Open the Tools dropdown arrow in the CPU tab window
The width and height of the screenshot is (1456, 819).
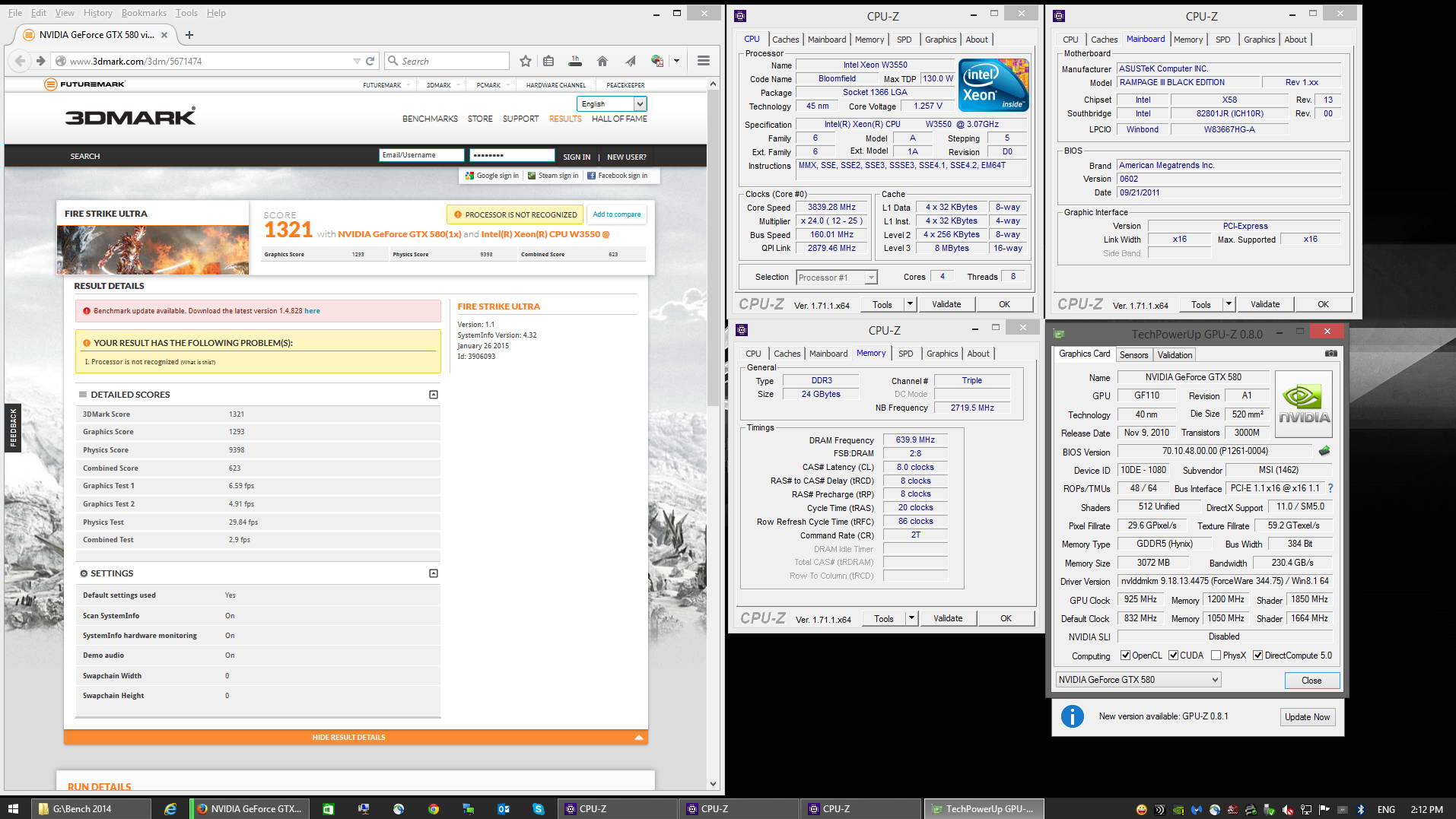[910, 304]
